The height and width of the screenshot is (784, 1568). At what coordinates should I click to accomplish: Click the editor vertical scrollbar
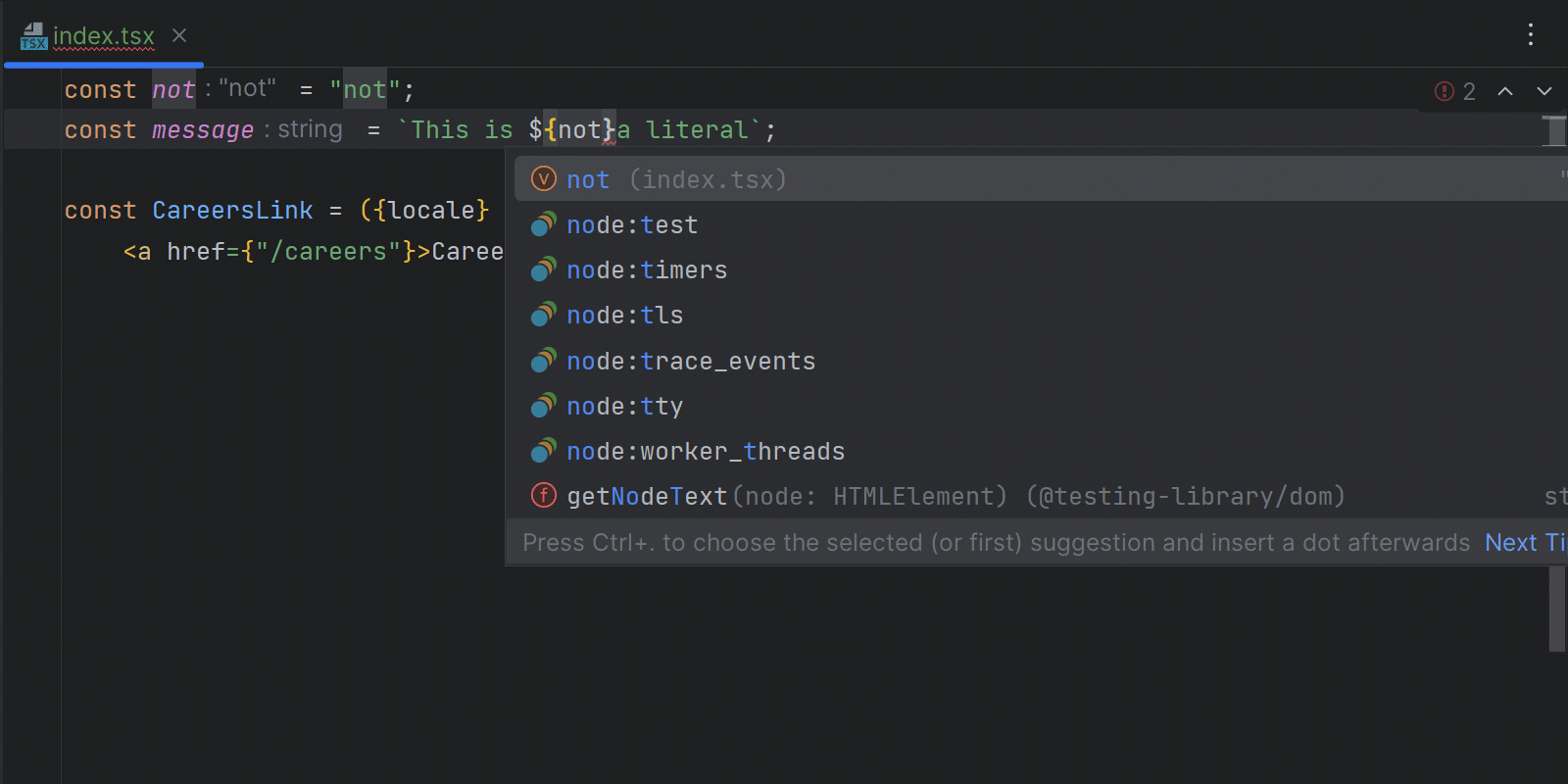[1556, 608]
